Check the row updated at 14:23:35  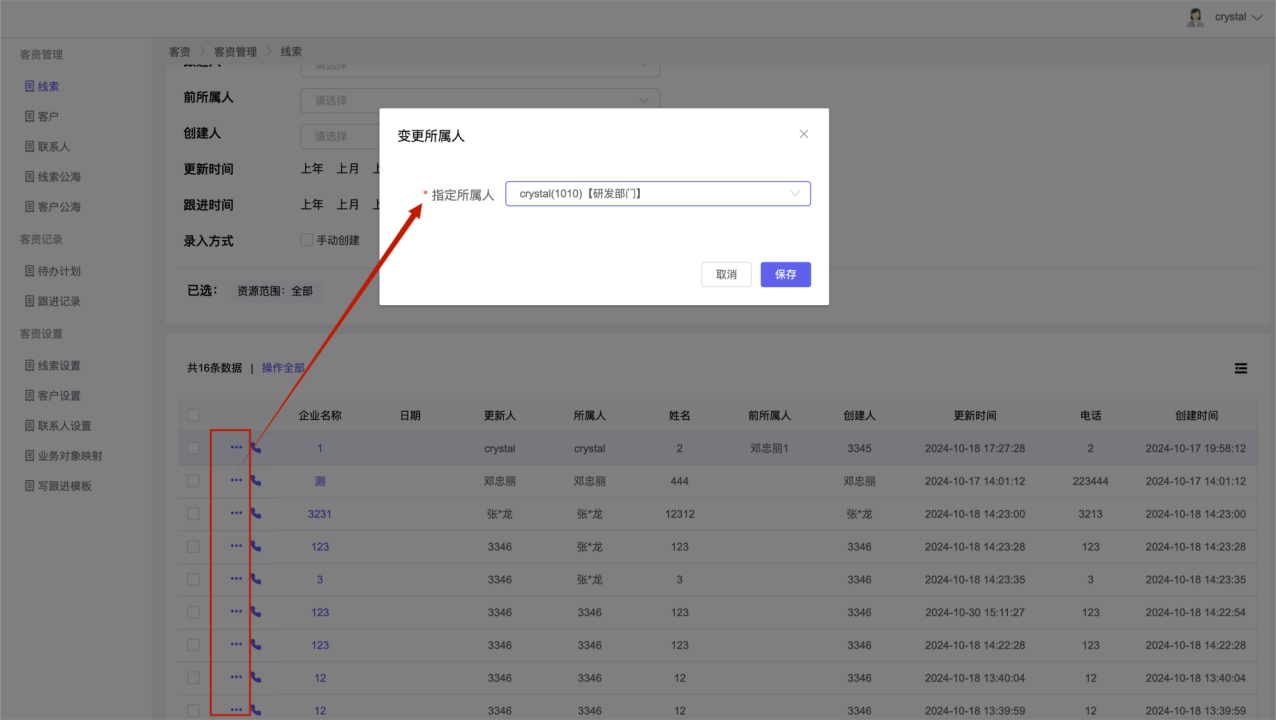click(193, 579)
